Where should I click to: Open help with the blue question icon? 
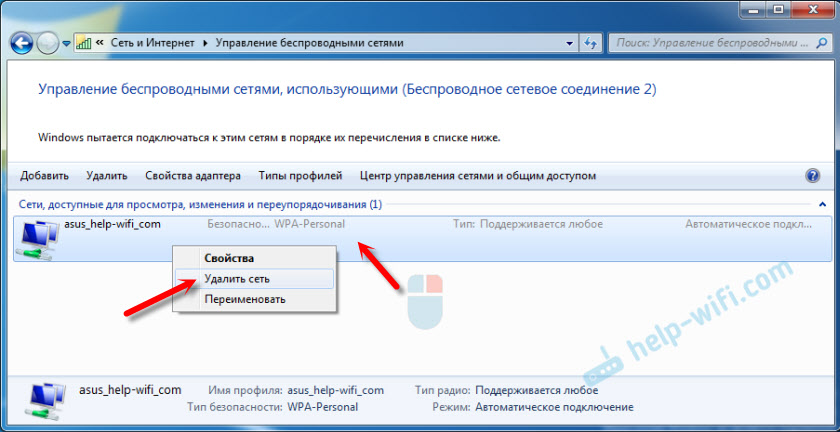[812, 175]
